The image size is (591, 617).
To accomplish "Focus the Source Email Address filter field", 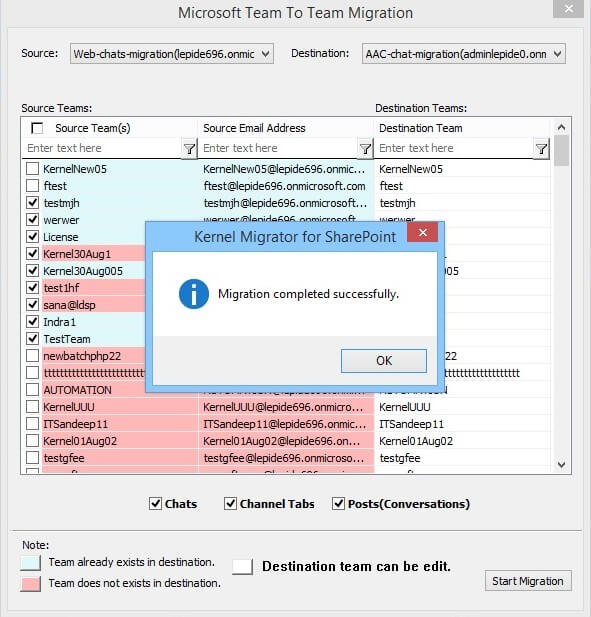I will [x=278, y=148].
